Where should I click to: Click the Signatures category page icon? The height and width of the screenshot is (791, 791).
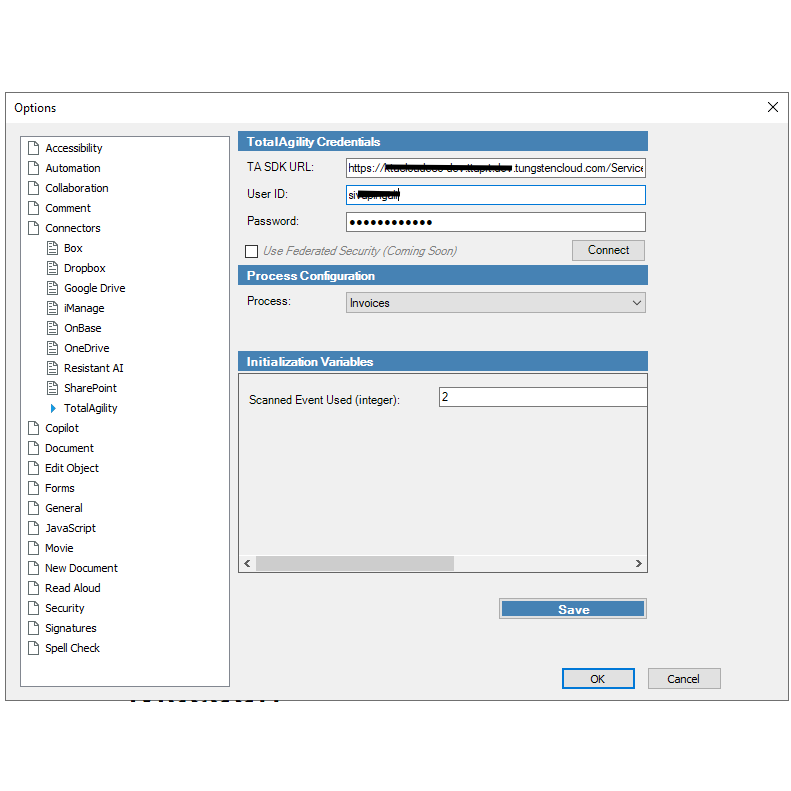click(x=34, y=628)
